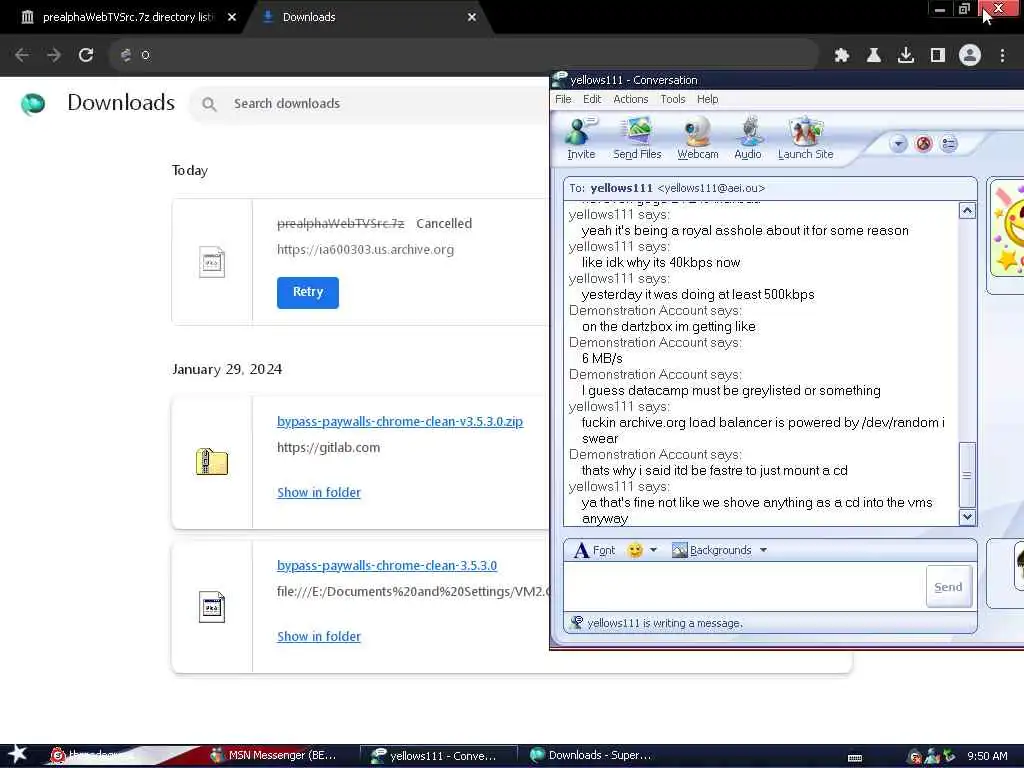This screenshot has height=768, width=1024.
Task: Open the browser three-dot menu
Action: [1002, 56]
